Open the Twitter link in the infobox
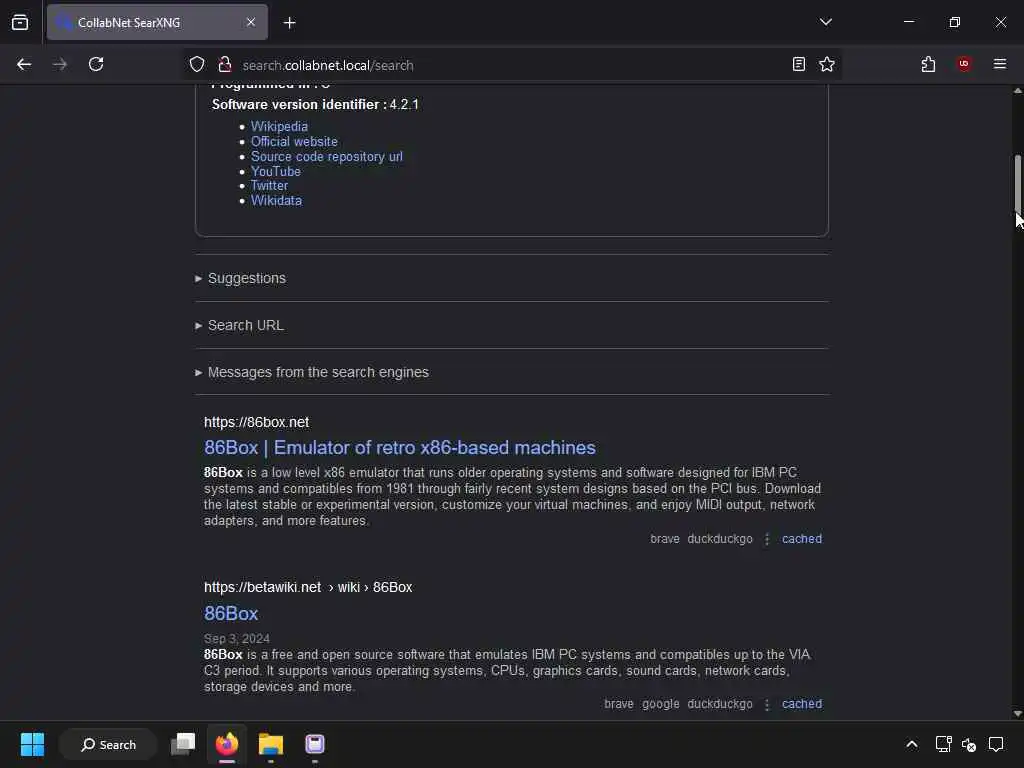This screenshot has width=1024, height=768. point(269,185)
